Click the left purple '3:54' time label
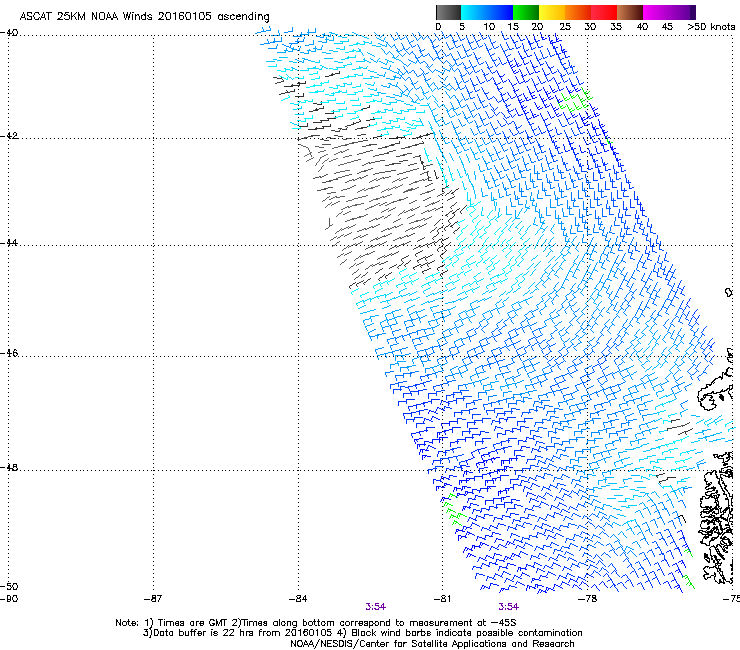Viewport: 740px width, 650px height. tap(376, 607)
